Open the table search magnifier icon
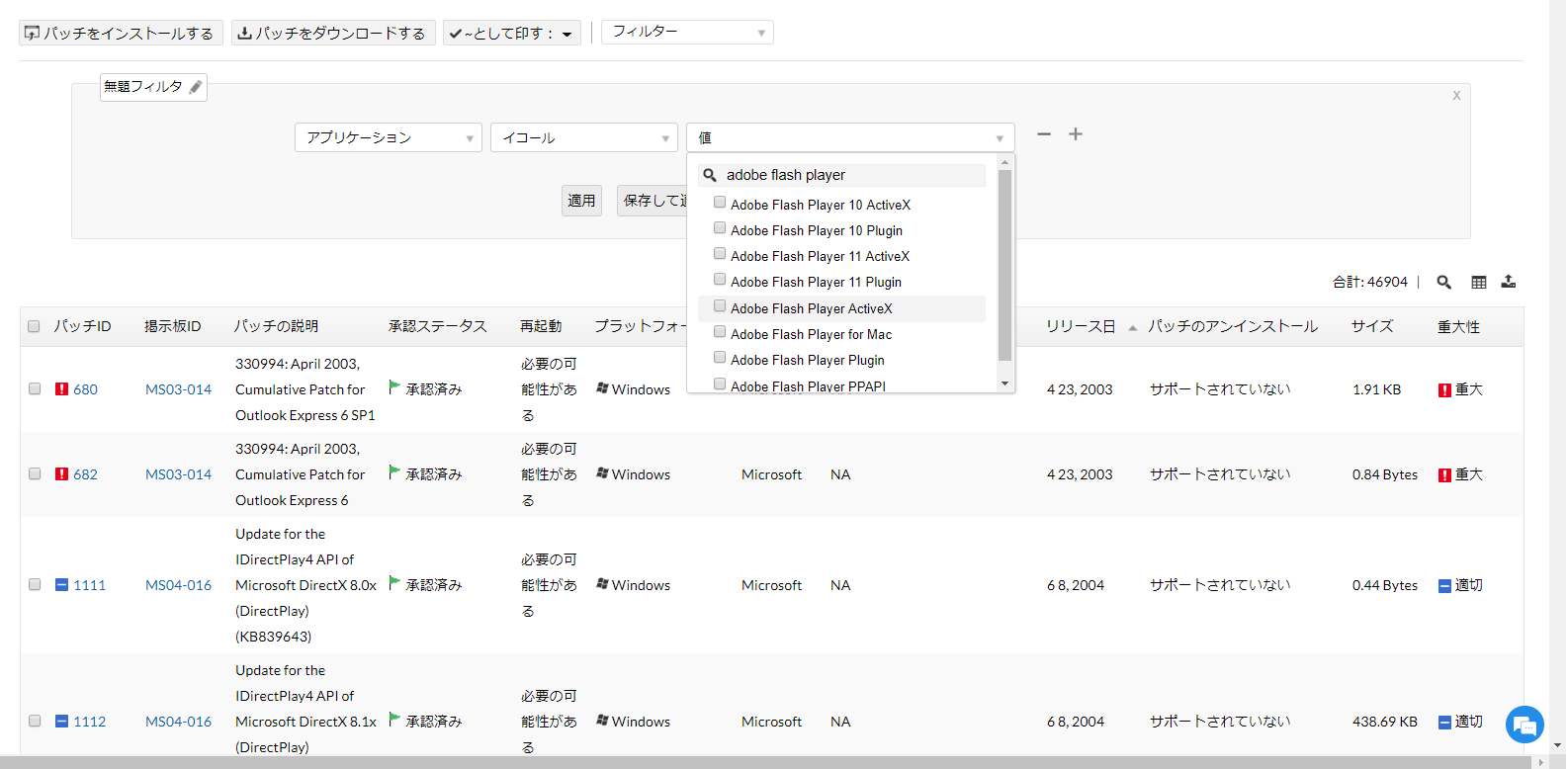 coord(1443,283)
